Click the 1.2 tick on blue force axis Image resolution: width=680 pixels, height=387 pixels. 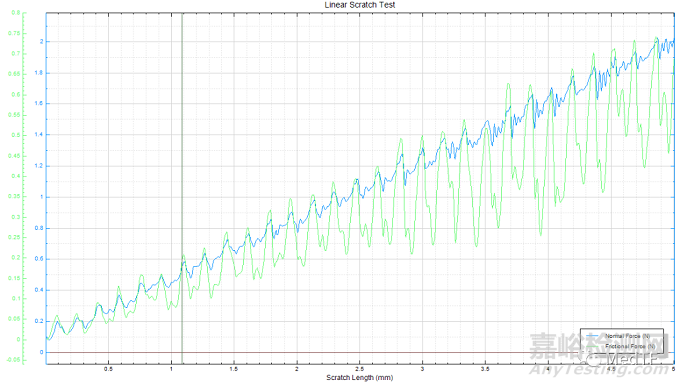[39, 166]
